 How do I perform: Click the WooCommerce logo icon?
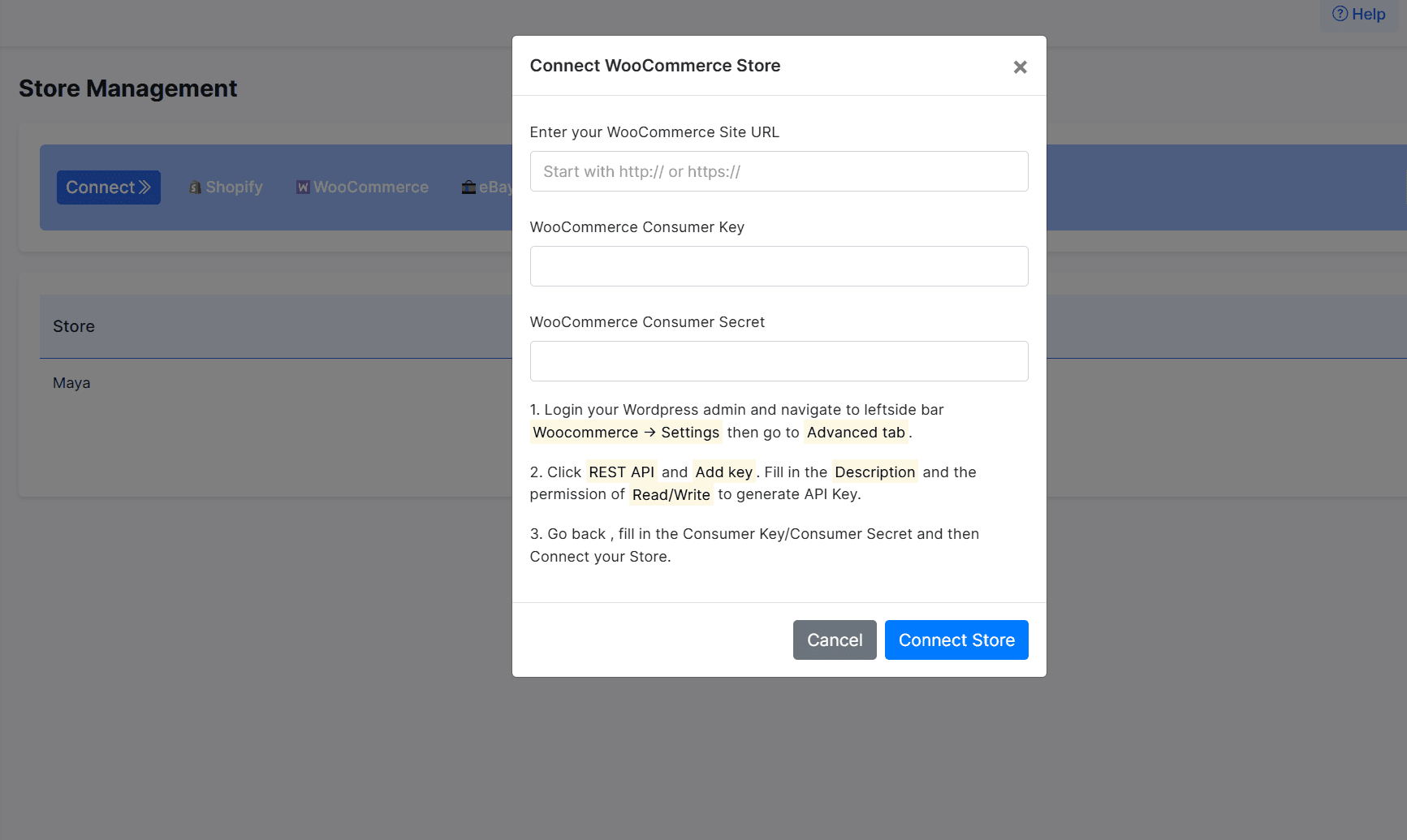[x=303, y=187]
